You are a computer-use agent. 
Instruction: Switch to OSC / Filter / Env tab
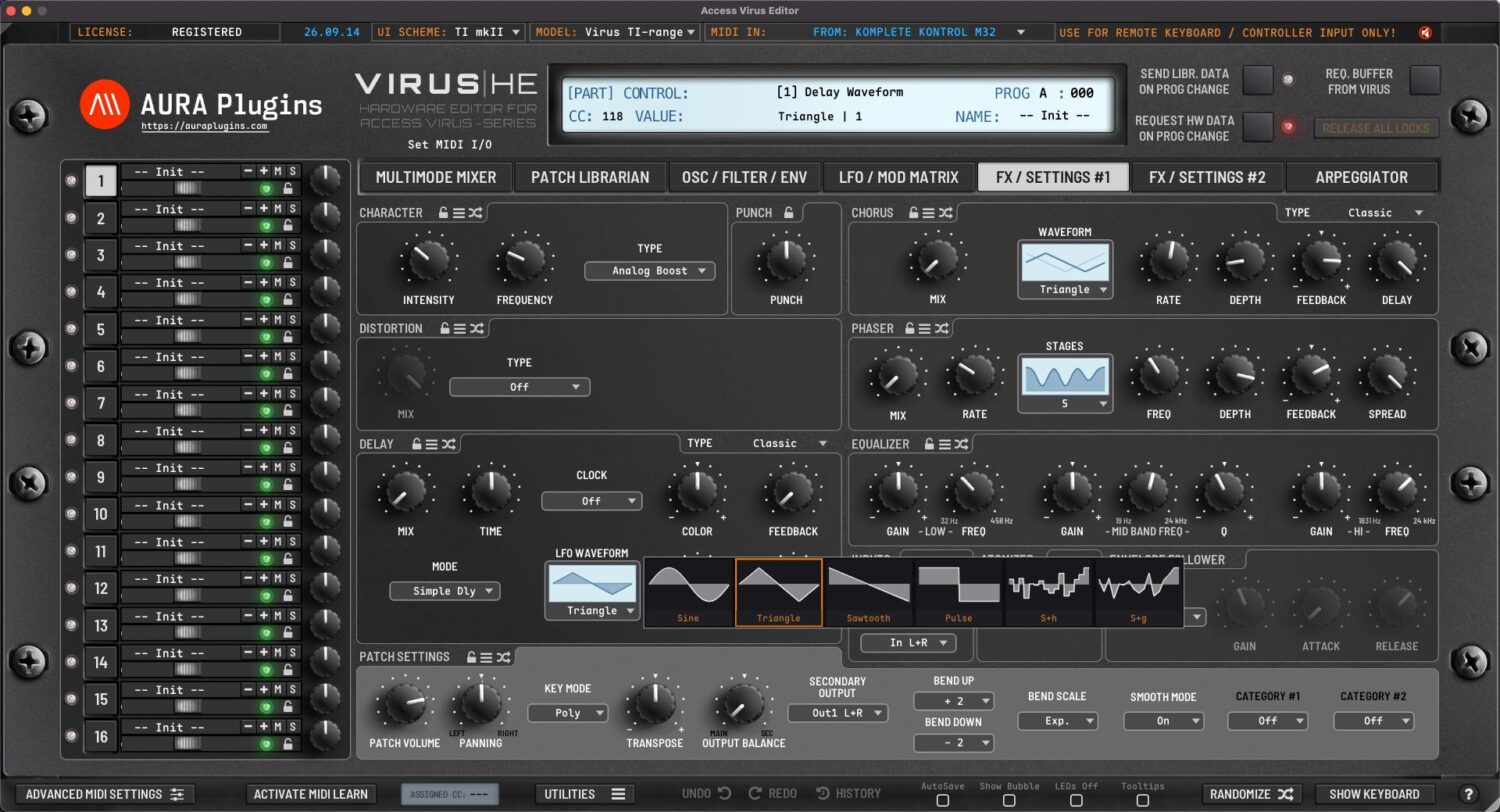coord(744,177)
